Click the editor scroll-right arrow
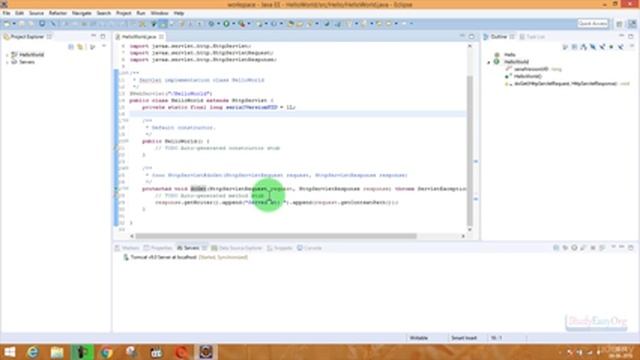 point(463,236)
